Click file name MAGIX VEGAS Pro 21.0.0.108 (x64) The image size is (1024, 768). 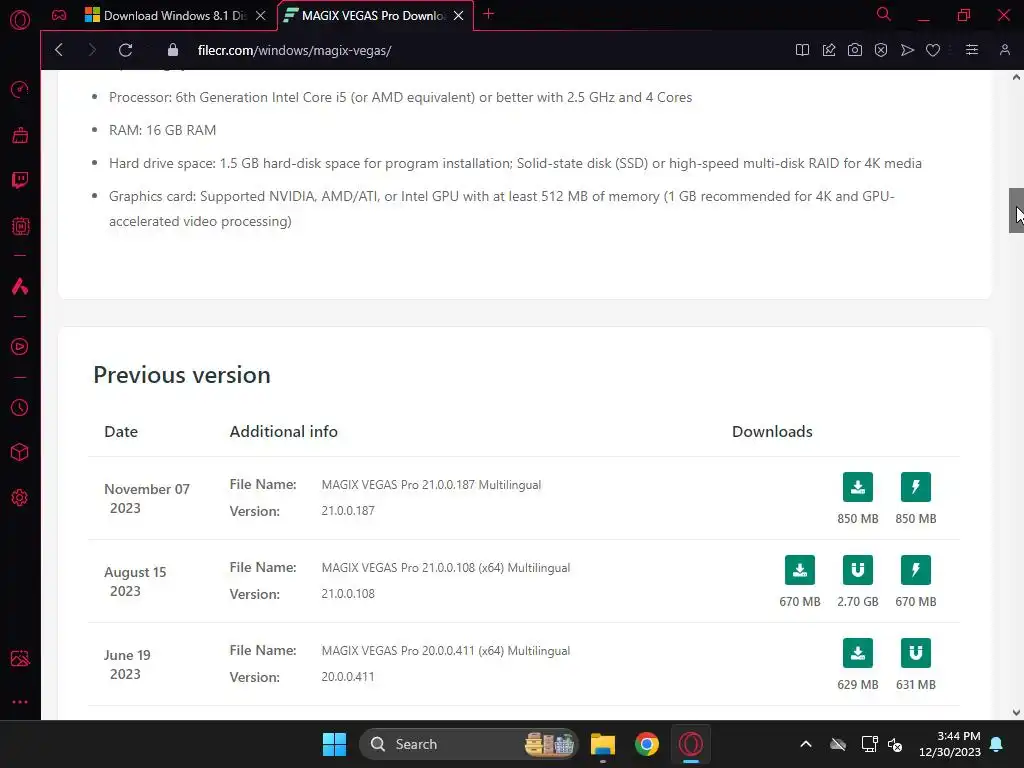(445, 568)
